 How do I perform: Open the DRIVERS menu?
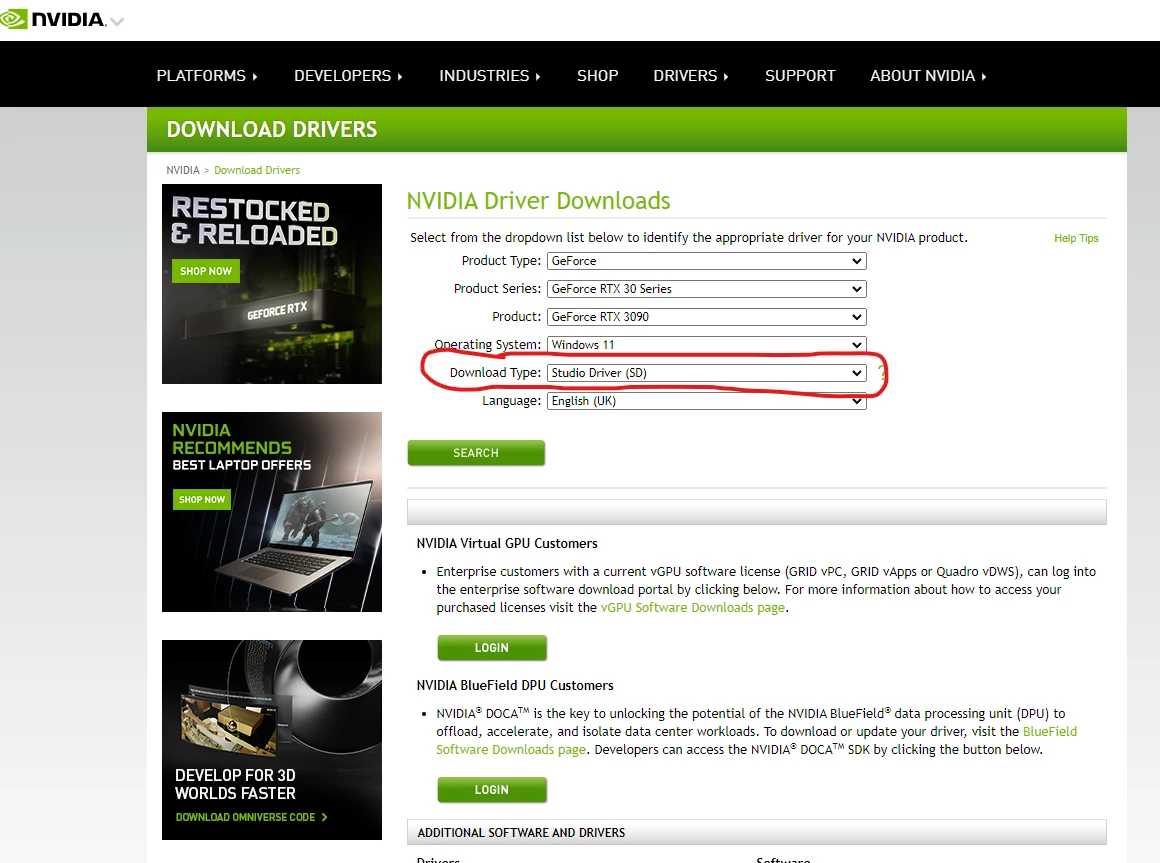click(x=690, y=75)
